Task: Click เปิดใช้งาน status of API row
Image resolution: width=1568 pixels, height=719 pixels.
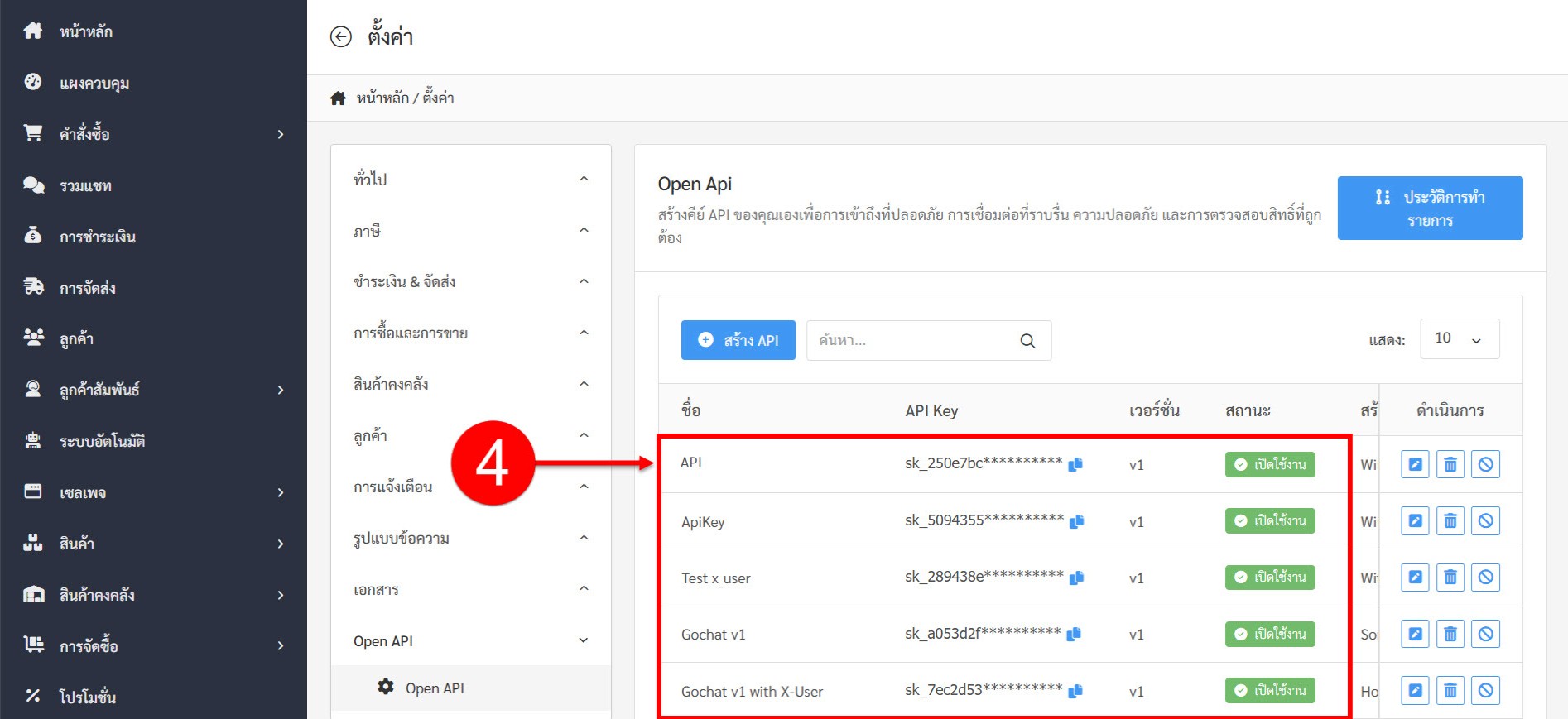Action: pyautogui.click(x=1270, y=464)
